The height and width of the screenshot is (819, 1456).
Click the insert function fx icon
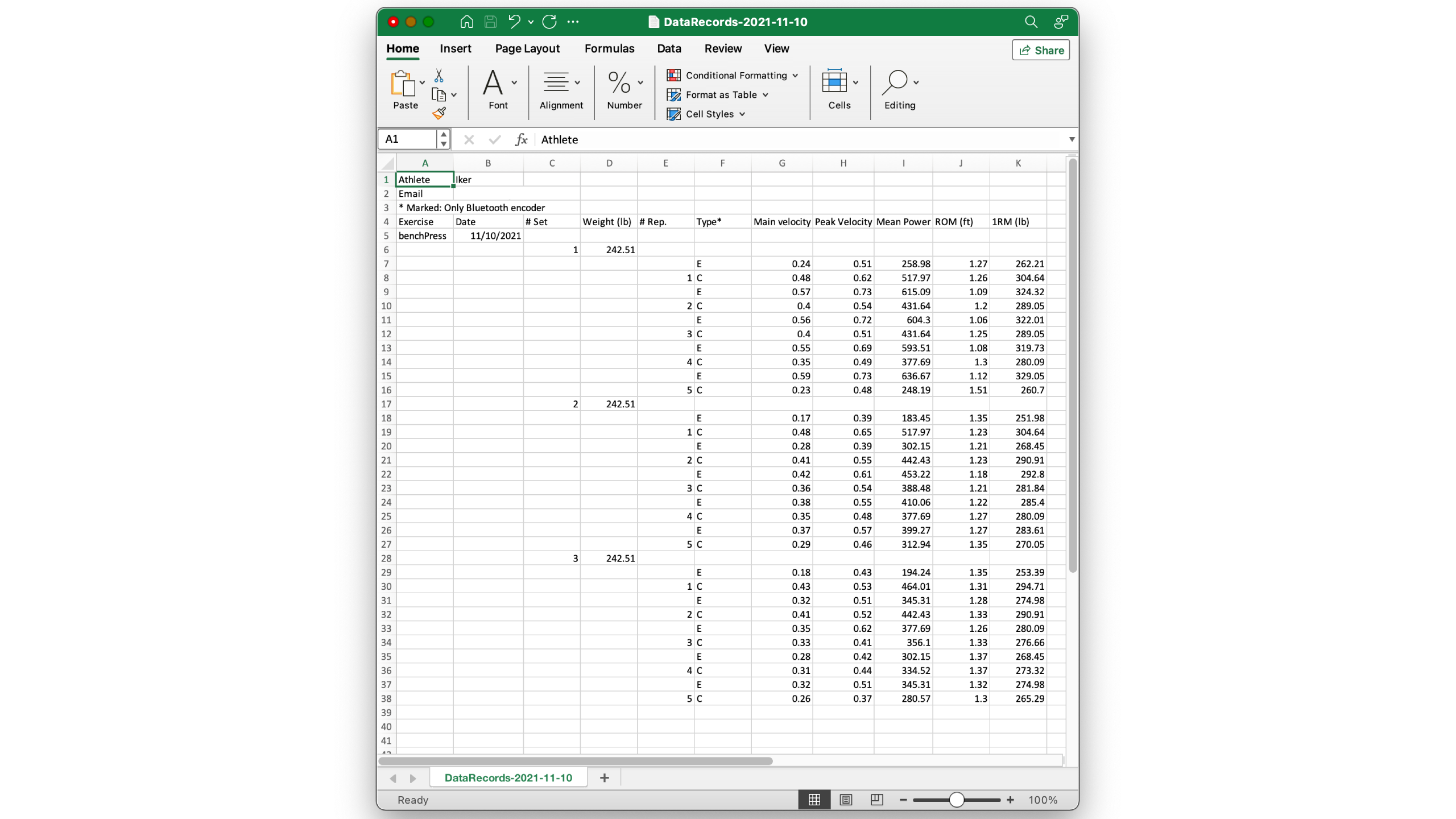[x=521, y=139]
